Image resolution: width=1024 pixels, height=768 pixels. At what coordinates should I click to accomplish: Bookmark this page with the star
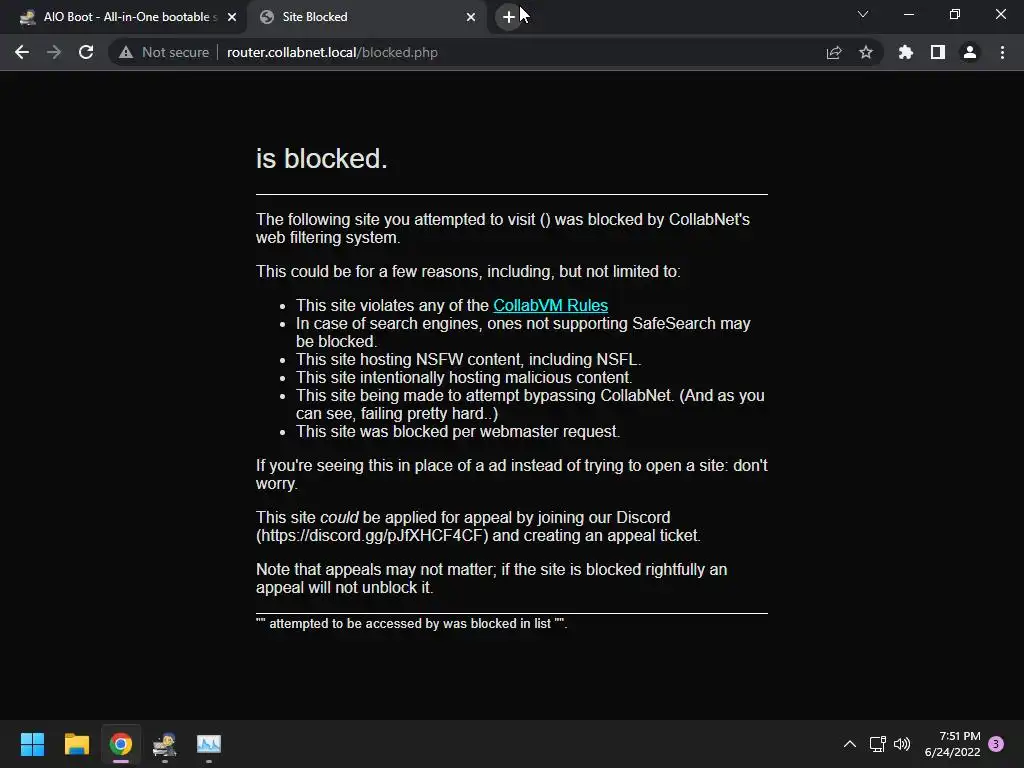[866, 52]
